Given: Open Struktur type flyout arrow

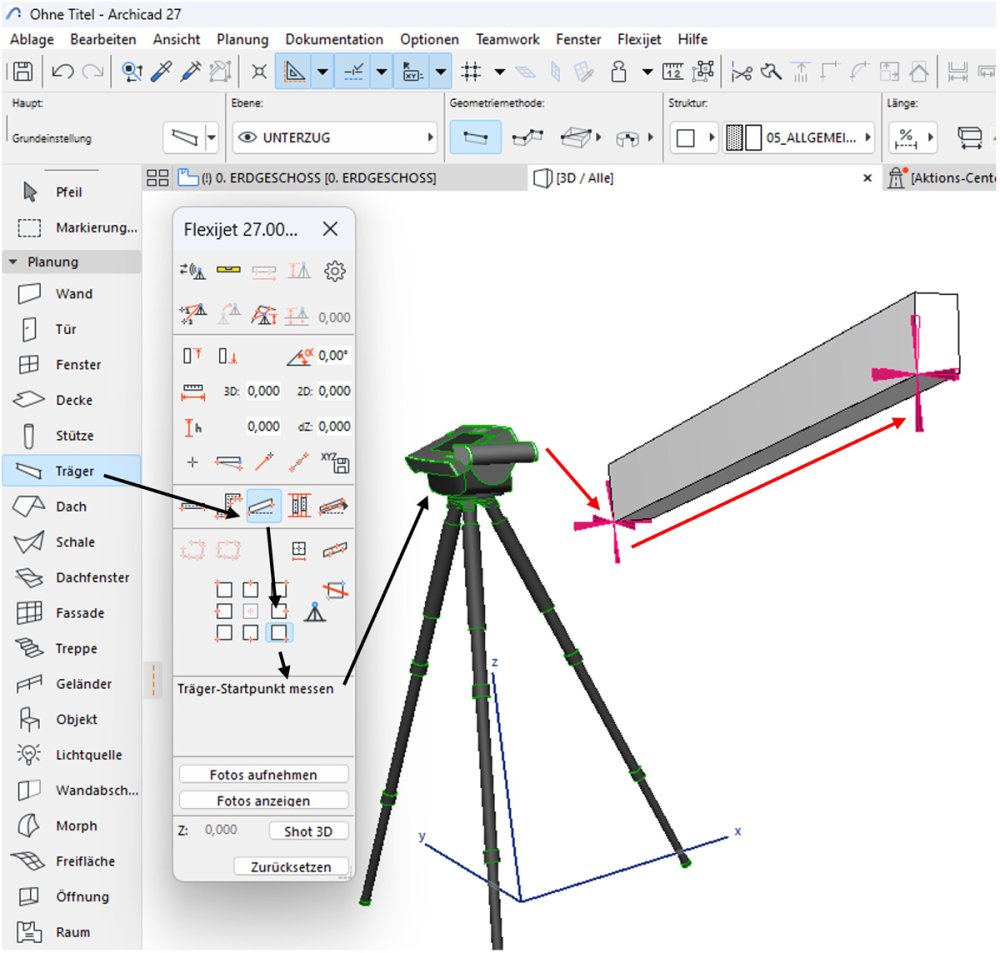Looking at the screenshot, I should pyautogui.click(x=712, y=138).
